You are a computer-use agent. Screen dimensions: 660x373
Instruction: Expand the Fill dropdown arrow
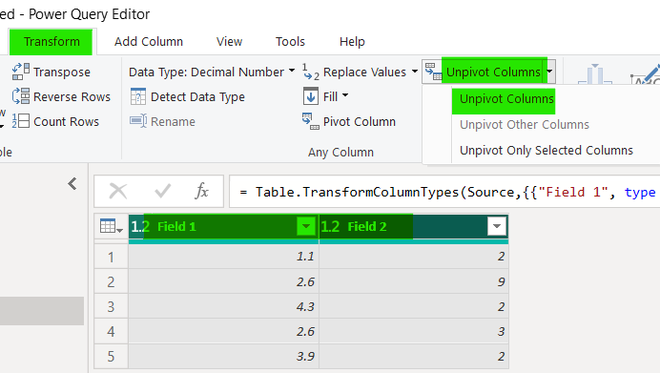tap(345, 96)
